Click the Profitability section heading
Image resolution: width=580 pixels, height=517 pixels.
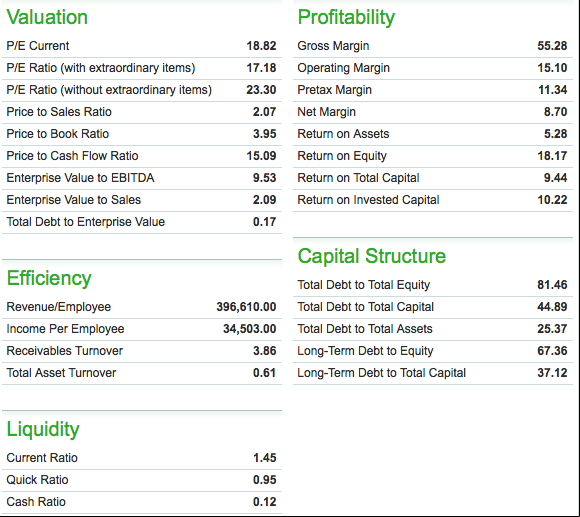click(x=346, y=17)
